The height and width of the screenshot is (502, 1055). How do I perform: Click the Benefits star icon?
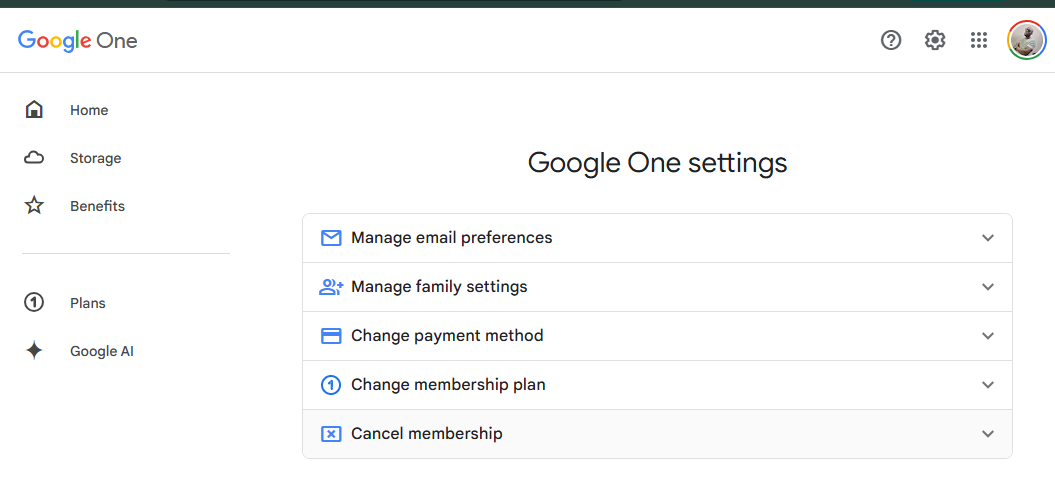pyautogui.click(x=34, y=206)
